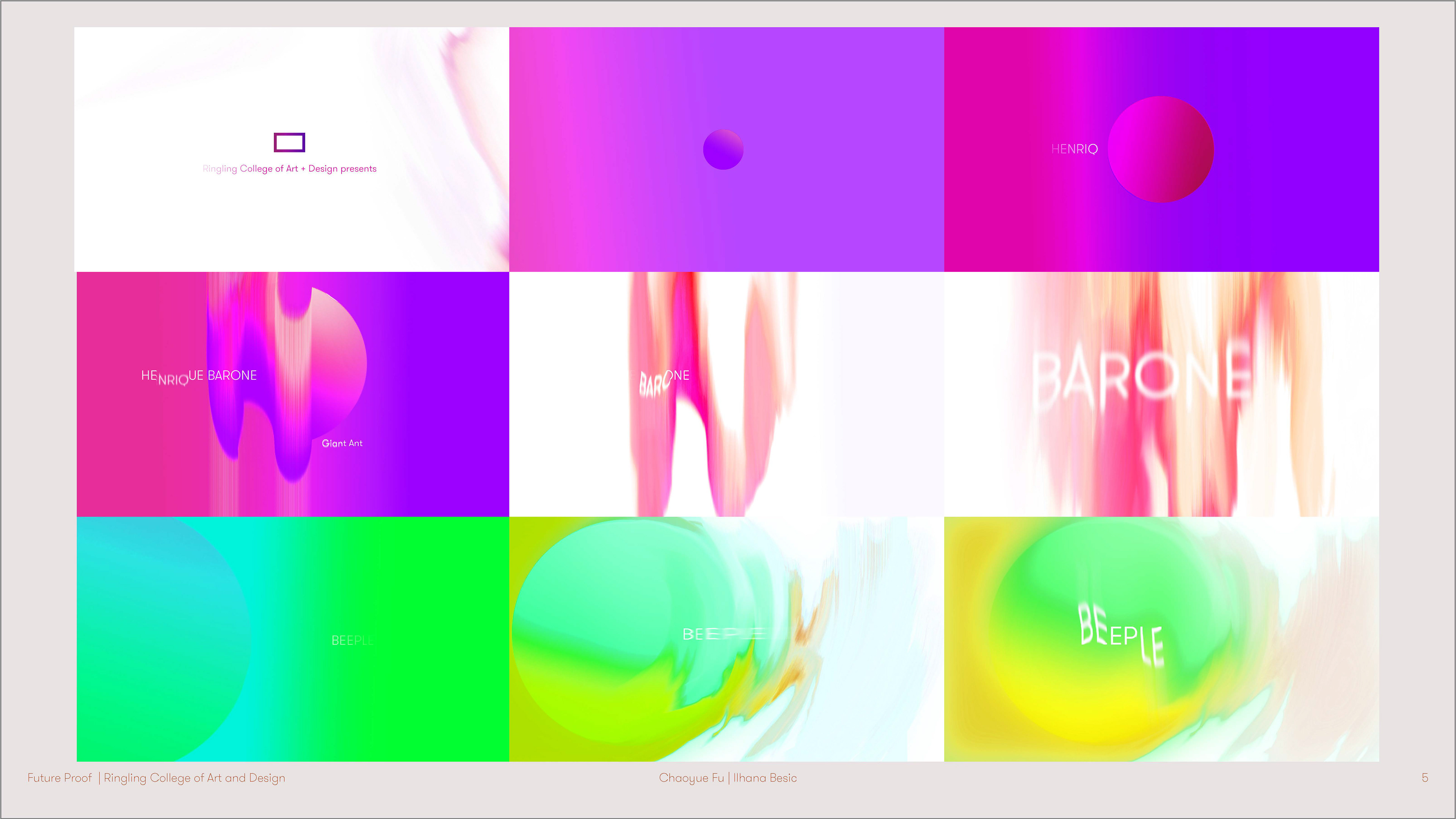Viewport: 1456px width, 819px height.
Task: Click the purple rectangle logo icon
Action: pyautogui.click(x=289, y=143)
